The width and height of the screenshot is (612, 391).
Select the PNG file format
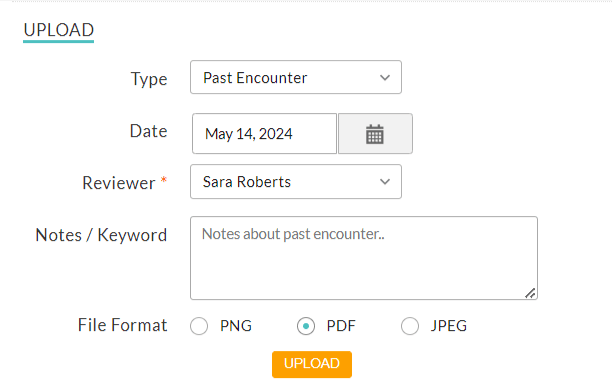click(199, 326)
